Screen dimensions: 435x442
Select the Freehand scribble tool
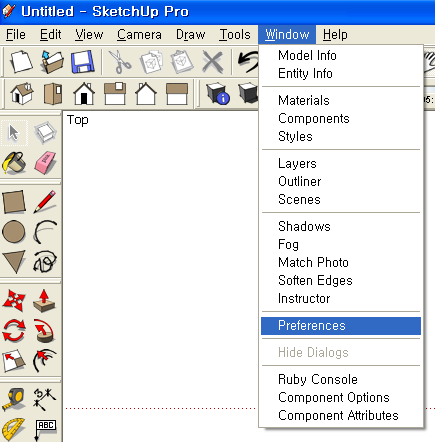(45, 262)
